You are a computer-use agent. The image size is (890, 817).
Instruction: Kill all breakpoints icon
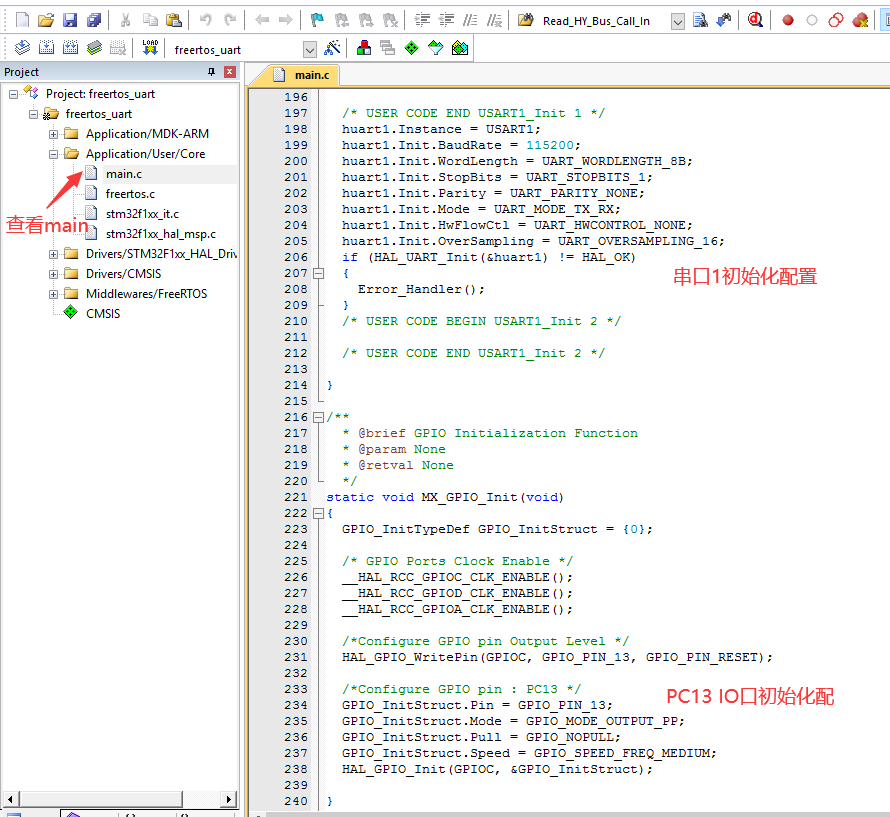coord(860,20)
